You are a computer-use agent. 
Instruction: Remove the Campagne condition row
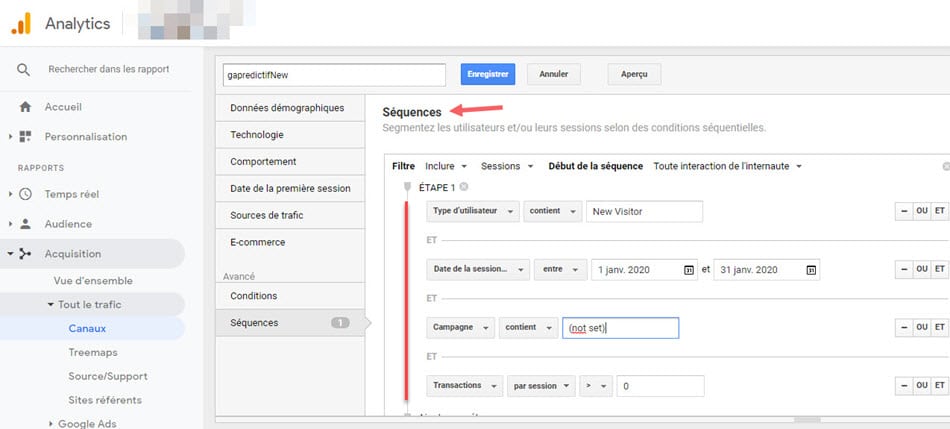coord(904,327)
